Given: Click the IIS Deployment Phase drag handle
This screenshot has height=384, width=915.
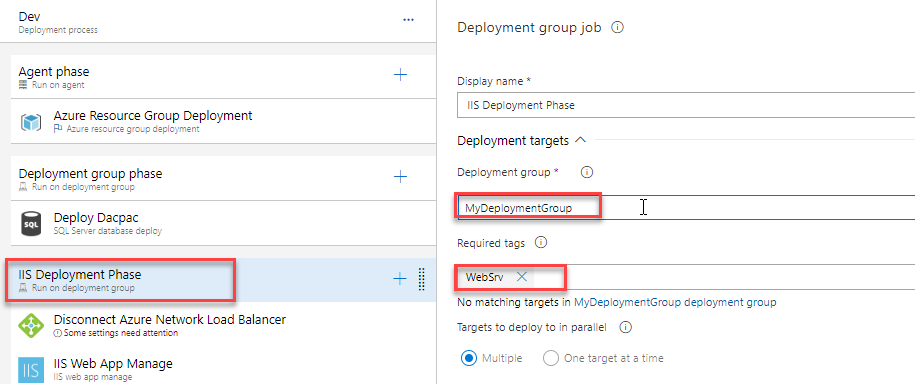Looking at the screenshot, I should tap(422, 280).
